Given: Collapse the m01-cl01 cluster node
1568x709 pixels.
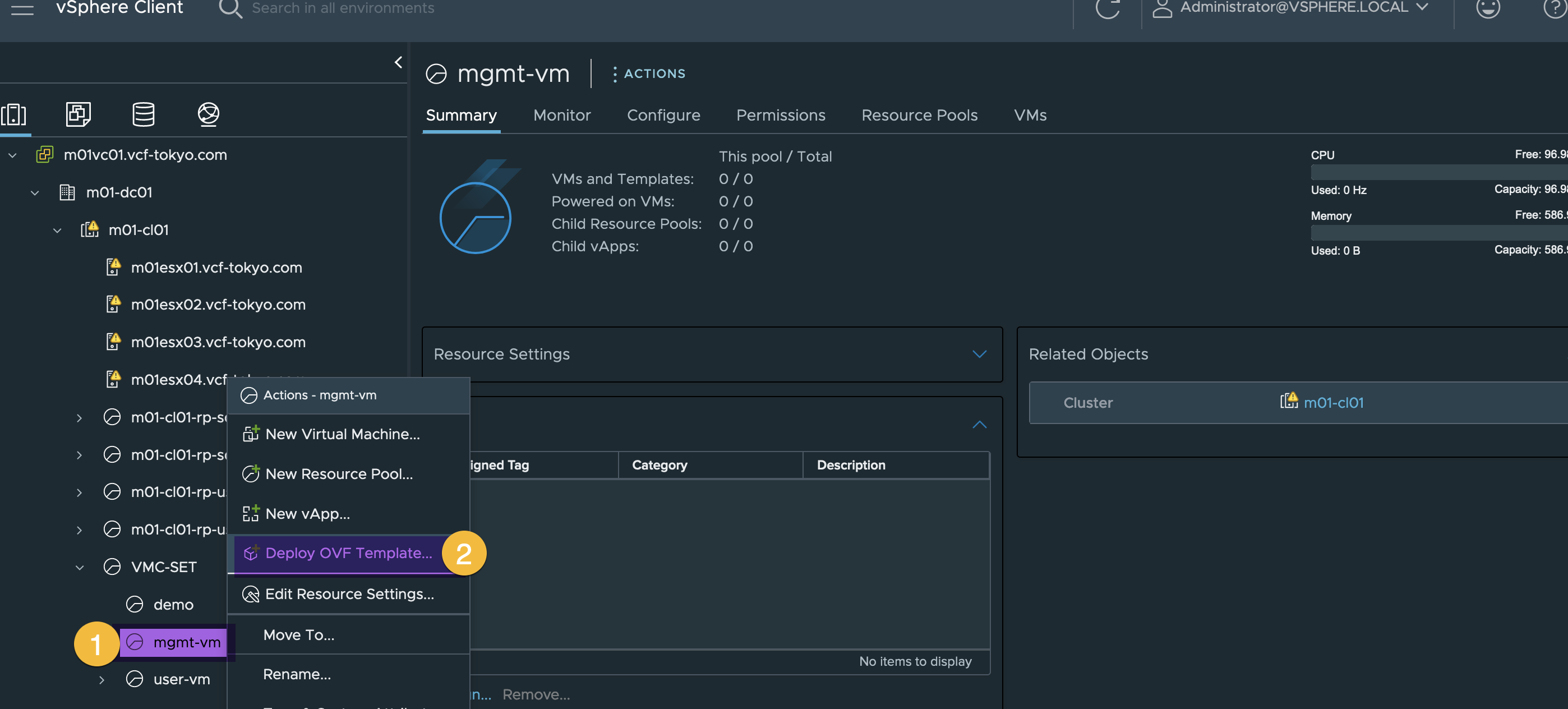Looking at the screenshot, I should point(57,231).
